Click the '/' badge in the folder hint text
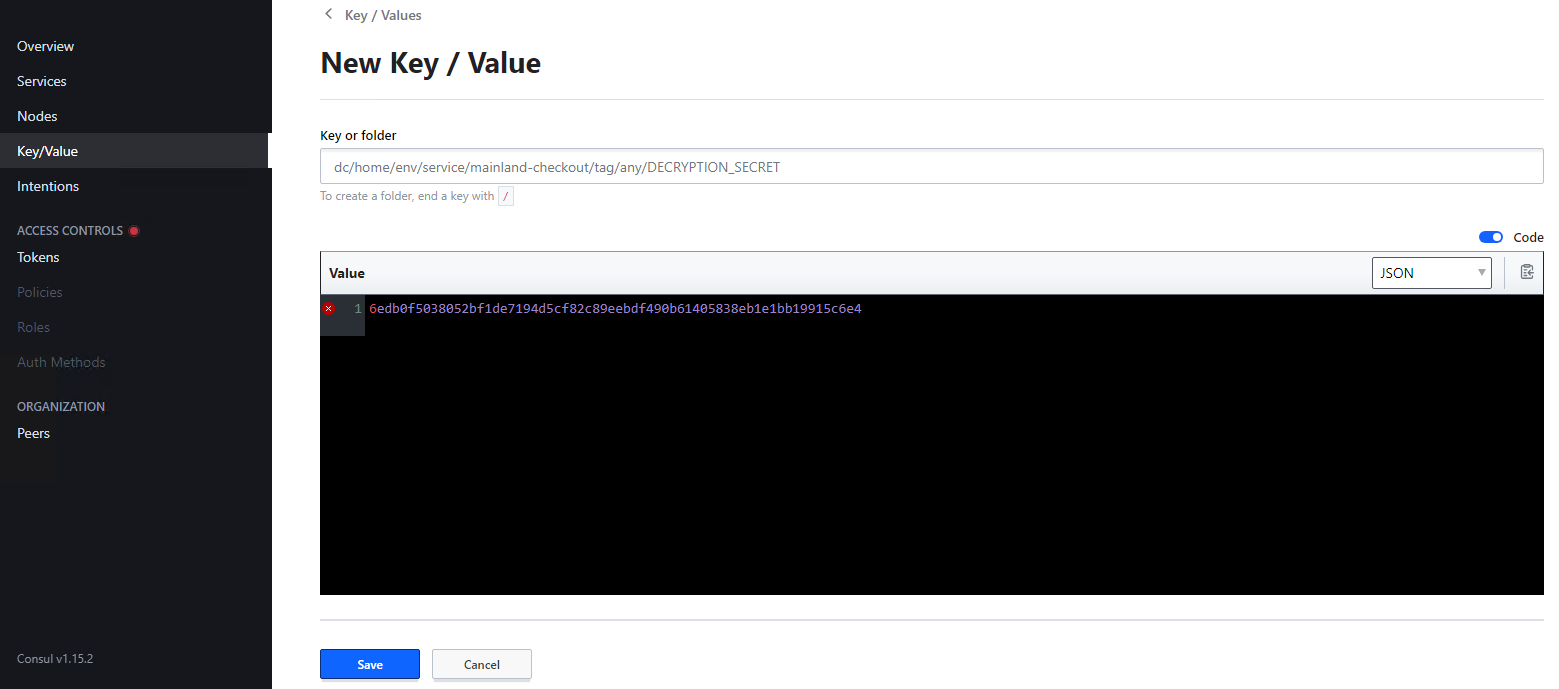This screenshot has height=689, width=1559. pyautogui.click(x=506, y=196)
